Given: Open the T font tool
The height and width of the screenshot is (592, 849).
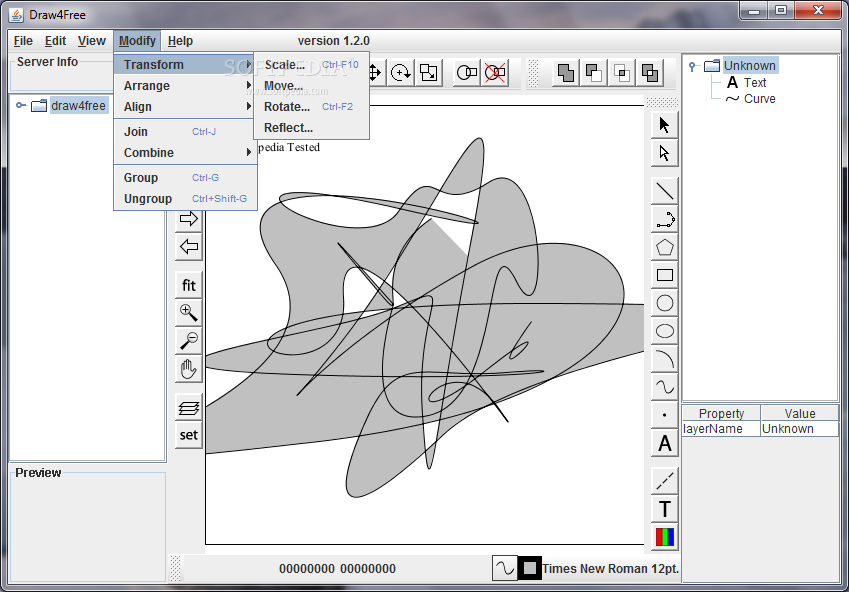Looking at the screenshot, I should pos(664,509).
